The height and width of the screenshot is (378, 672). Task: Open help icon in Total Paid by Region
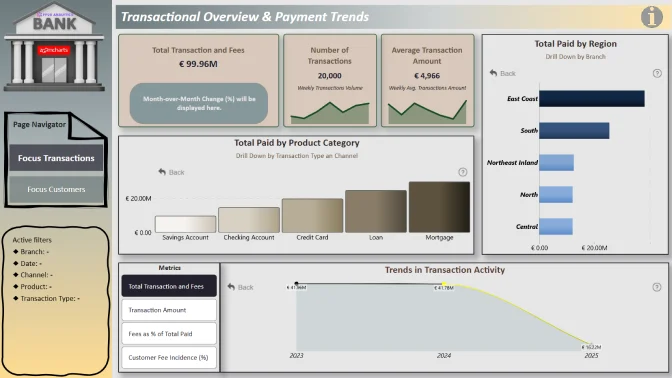pos(657,73)
